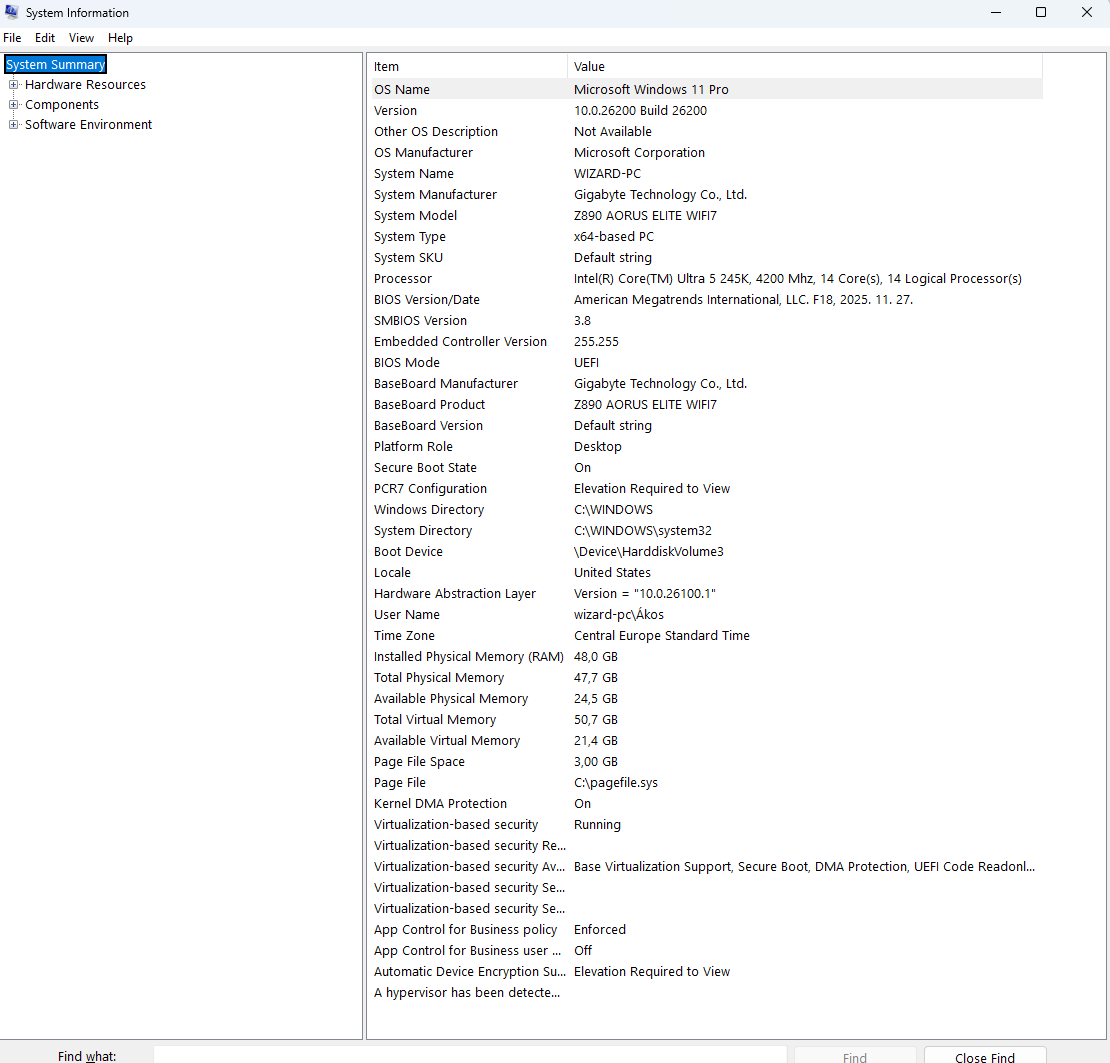Click the Item column header
This screenshot has width=1110, height=1063.
tap(468, 67)
